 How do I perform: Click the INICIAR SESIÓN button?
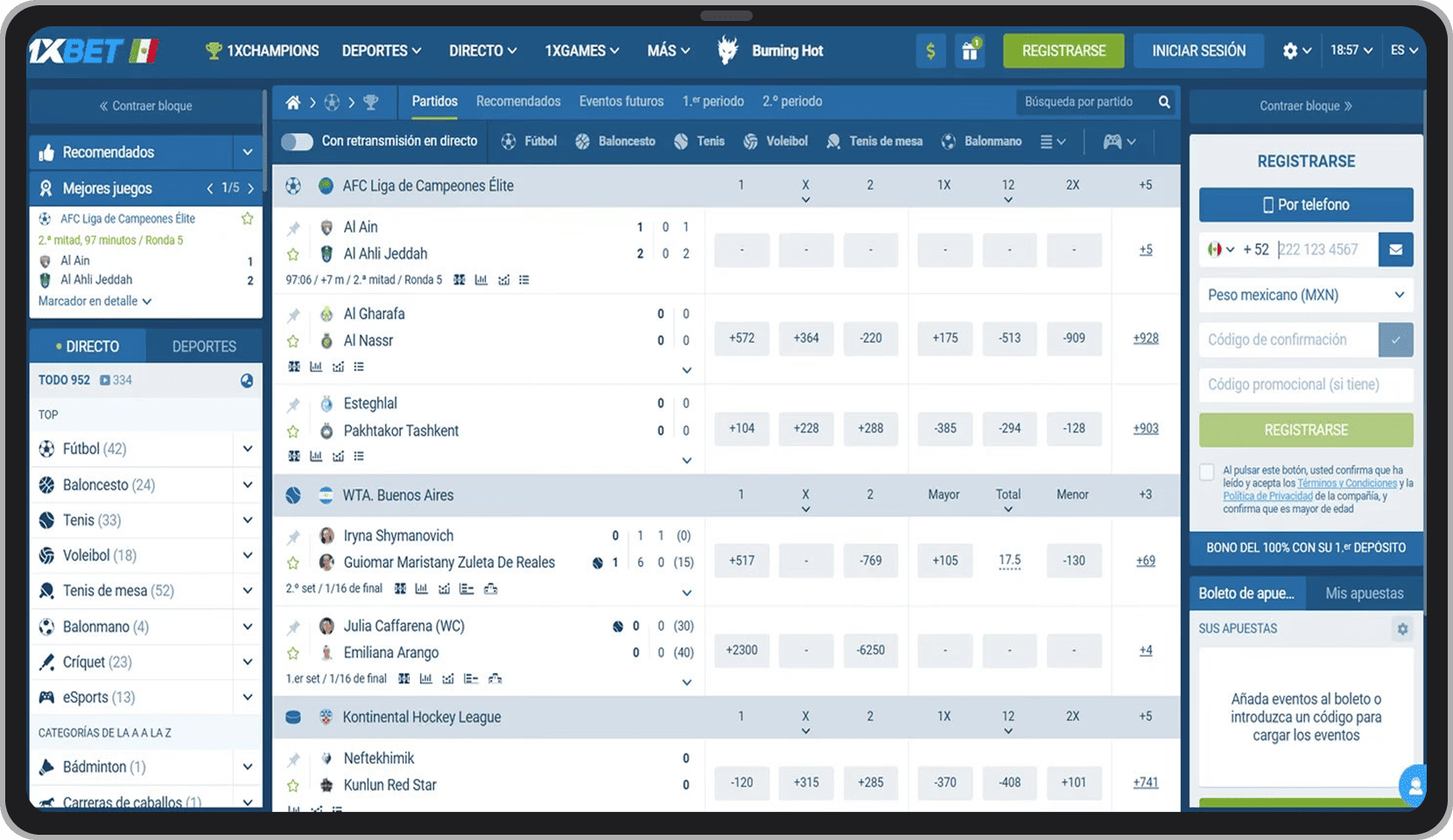1198,51
